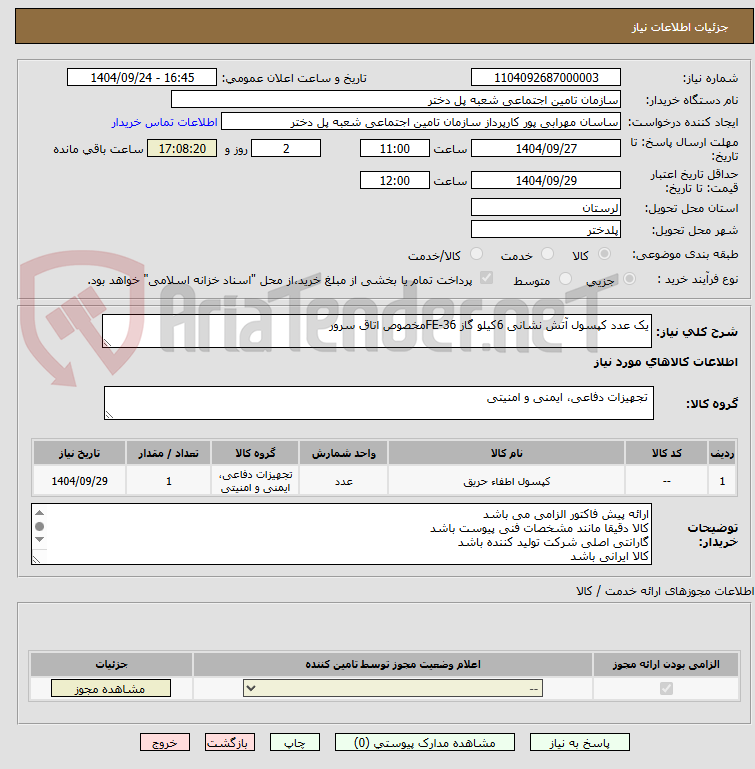Click the الزامی بودن ارائه مجوز column header
This screenshot has width=755, height=769.
click(x=666, y=664)
